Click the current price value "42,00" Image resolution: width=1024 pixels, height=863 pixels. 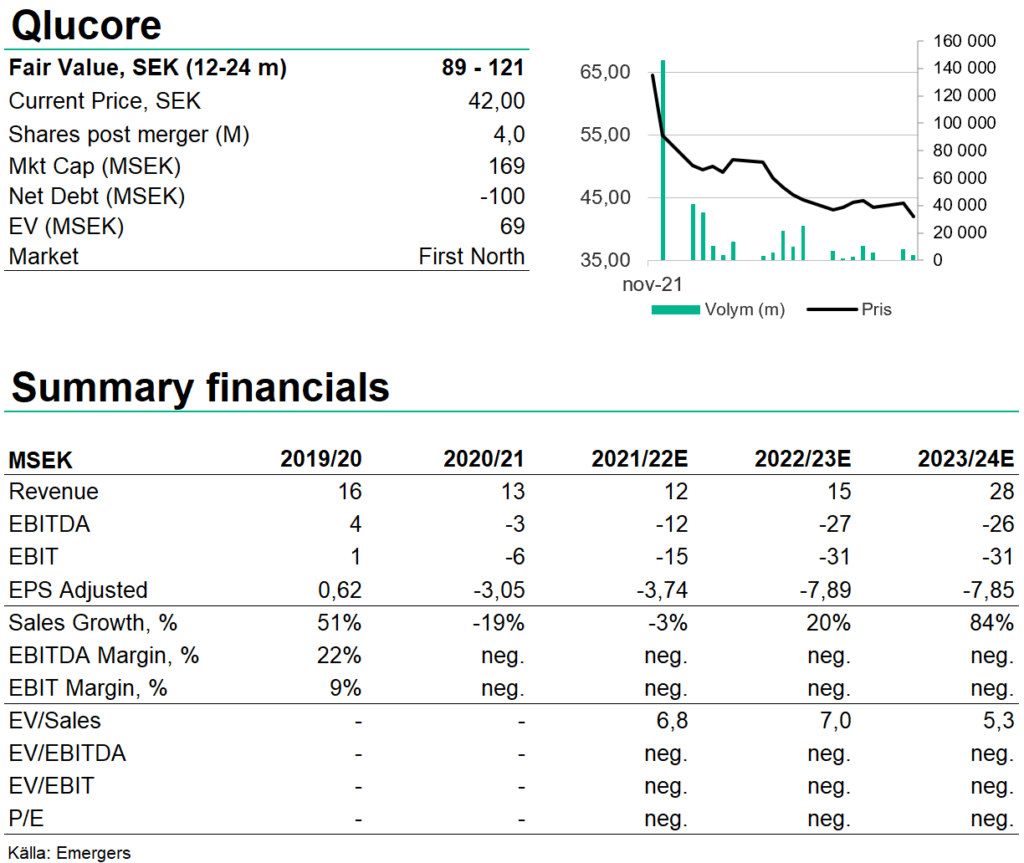pyautogui.click(x=496, y=101)
